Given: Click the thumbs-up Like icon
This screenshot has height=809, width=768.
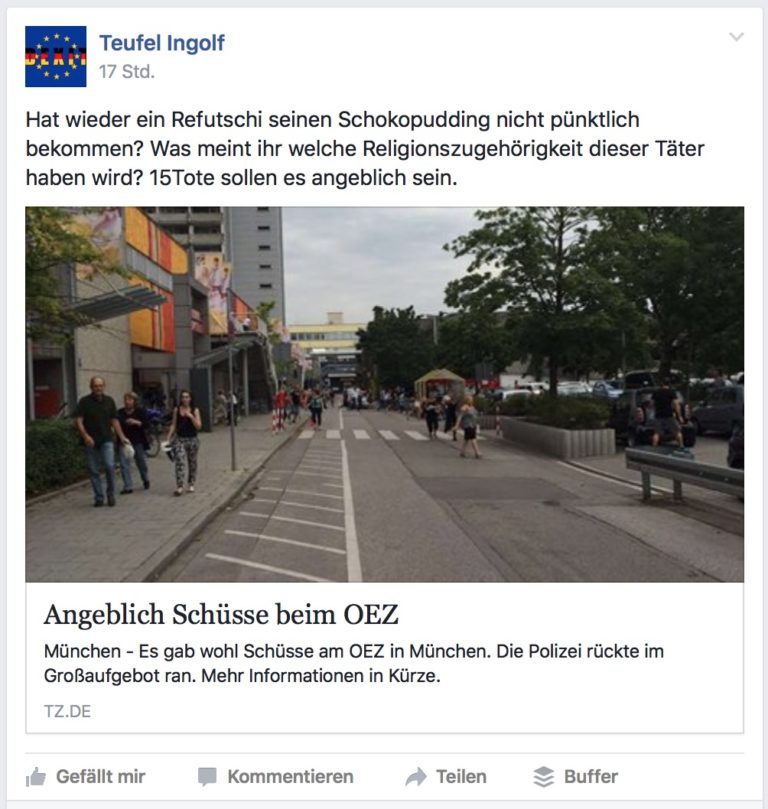Looking at the screenshot, I should tap(36, 776).
